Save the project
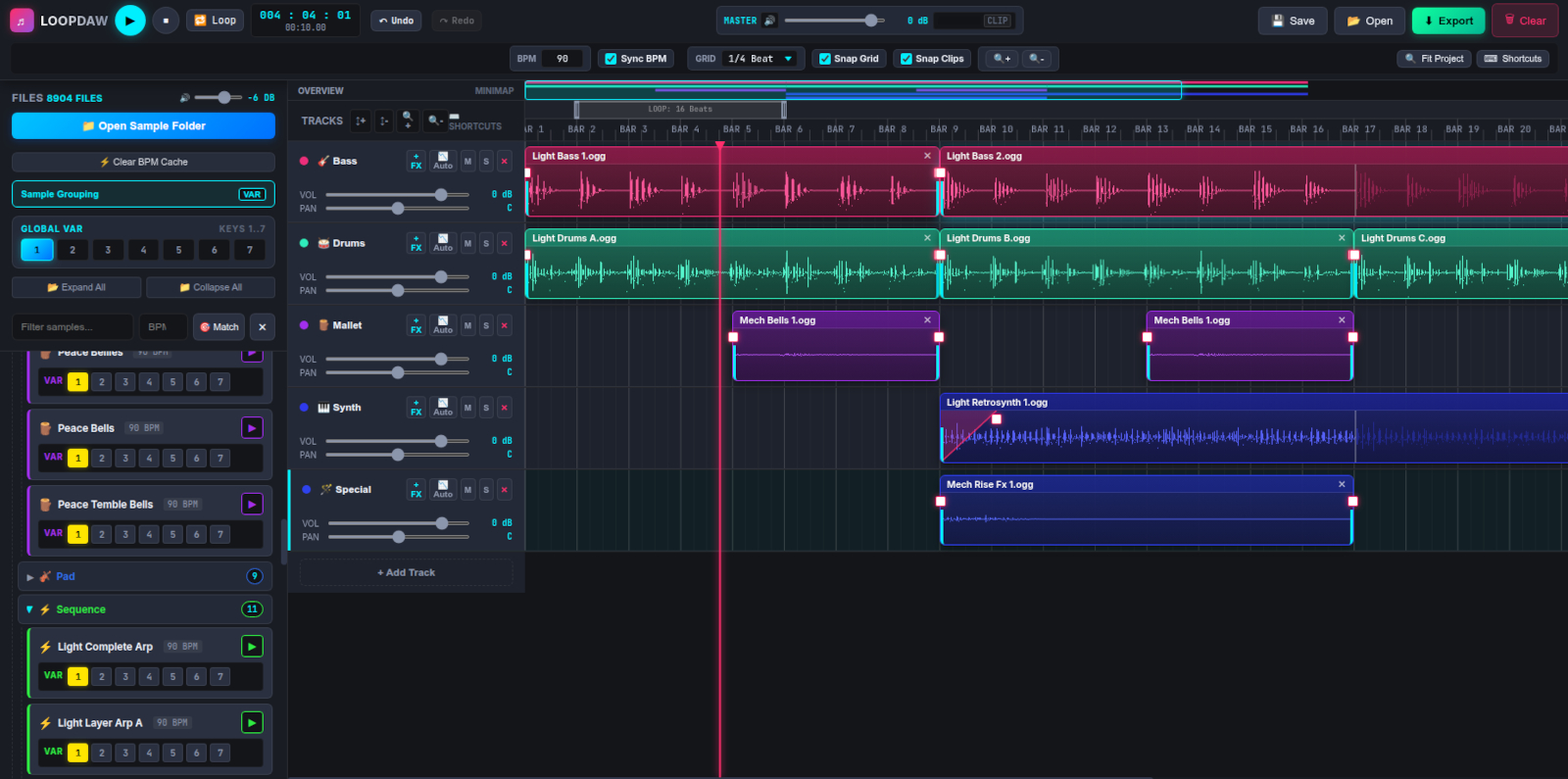The width and height of the screenshot is (1568, 779). pos(1293,21)
